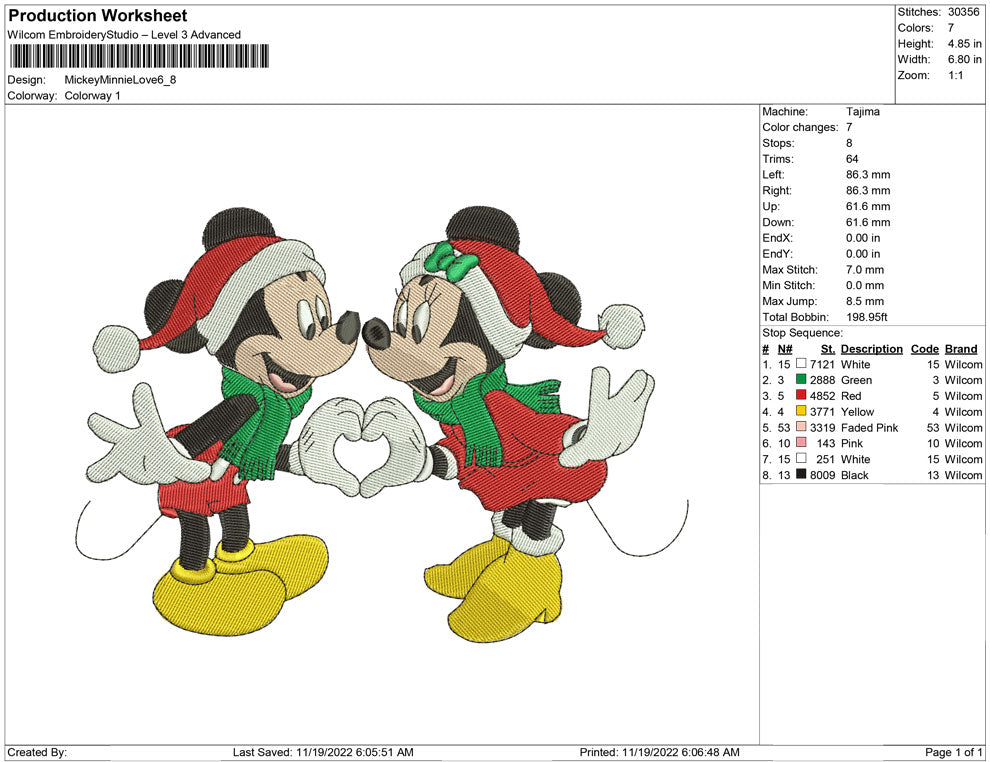990x762 pixels.
Task: Click the White color swatch in row 1
Action: pos(801,364)
